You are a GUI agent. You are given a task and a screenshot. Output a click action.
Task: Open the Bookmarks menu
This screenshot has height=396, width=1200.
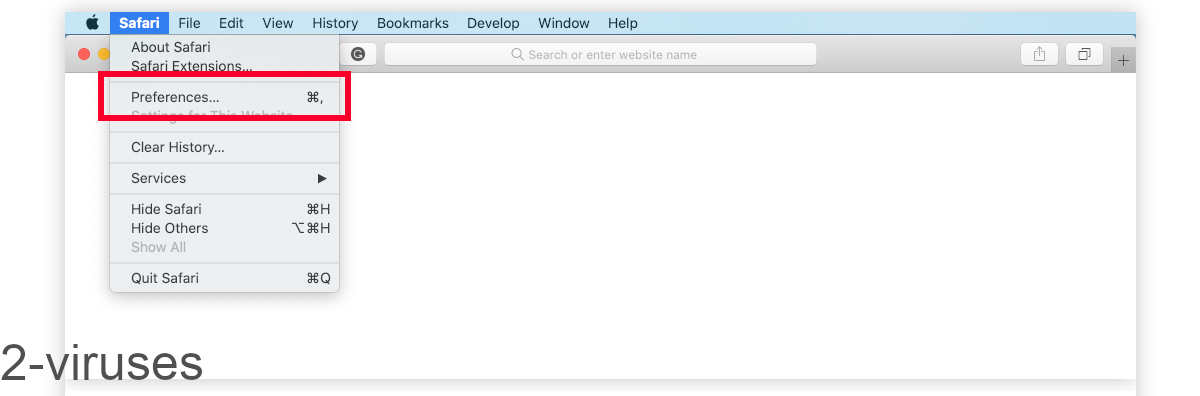pyautogui.click(x=413, y=23)
